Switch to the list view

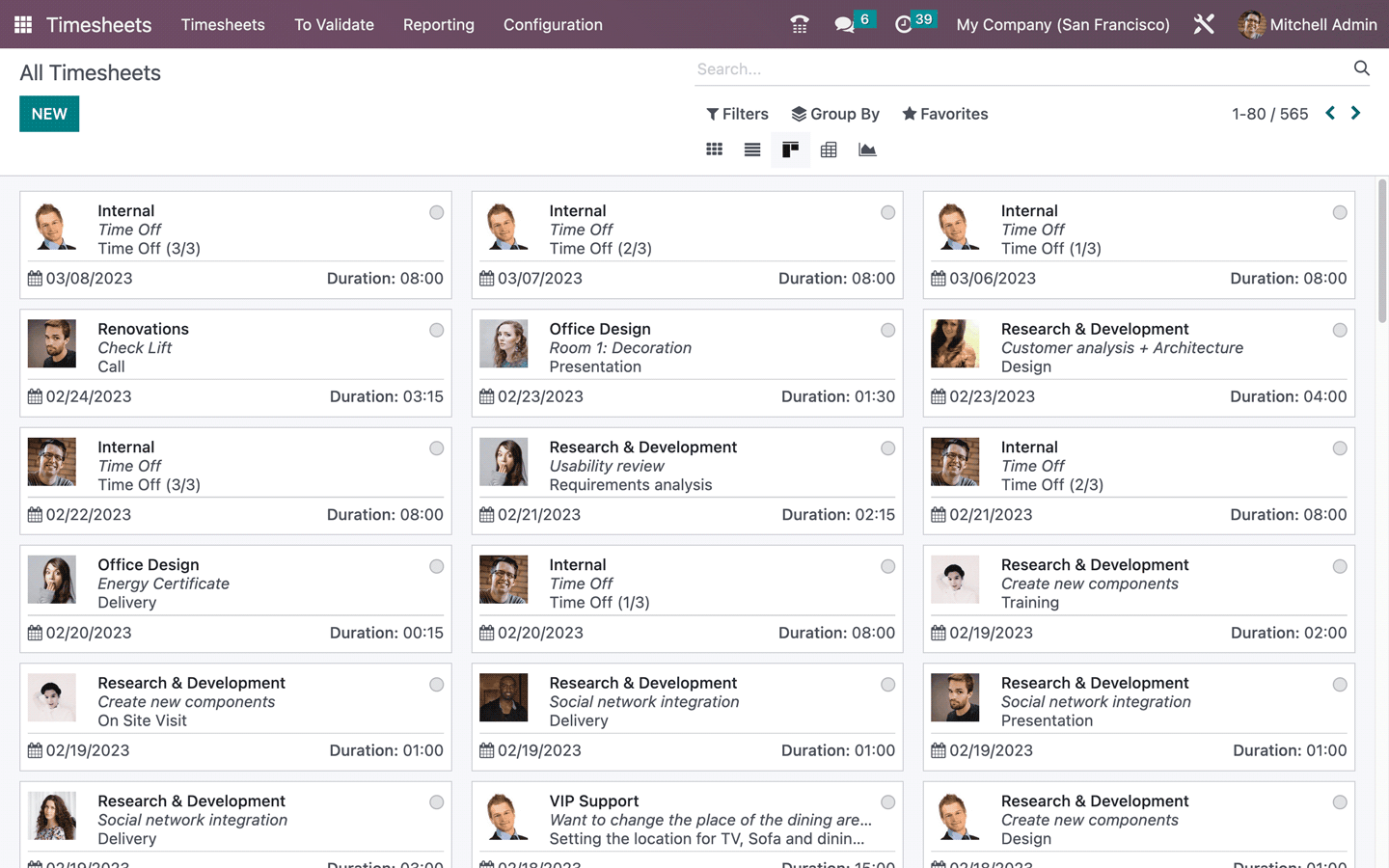point(751,149)
